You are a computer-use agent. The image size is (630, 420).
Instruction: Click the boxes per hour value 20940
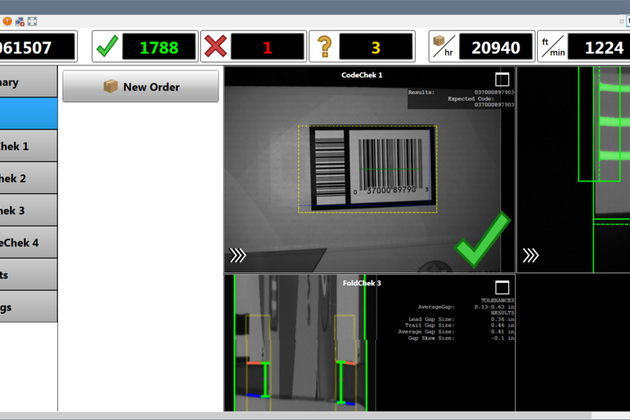pos(496,47)
